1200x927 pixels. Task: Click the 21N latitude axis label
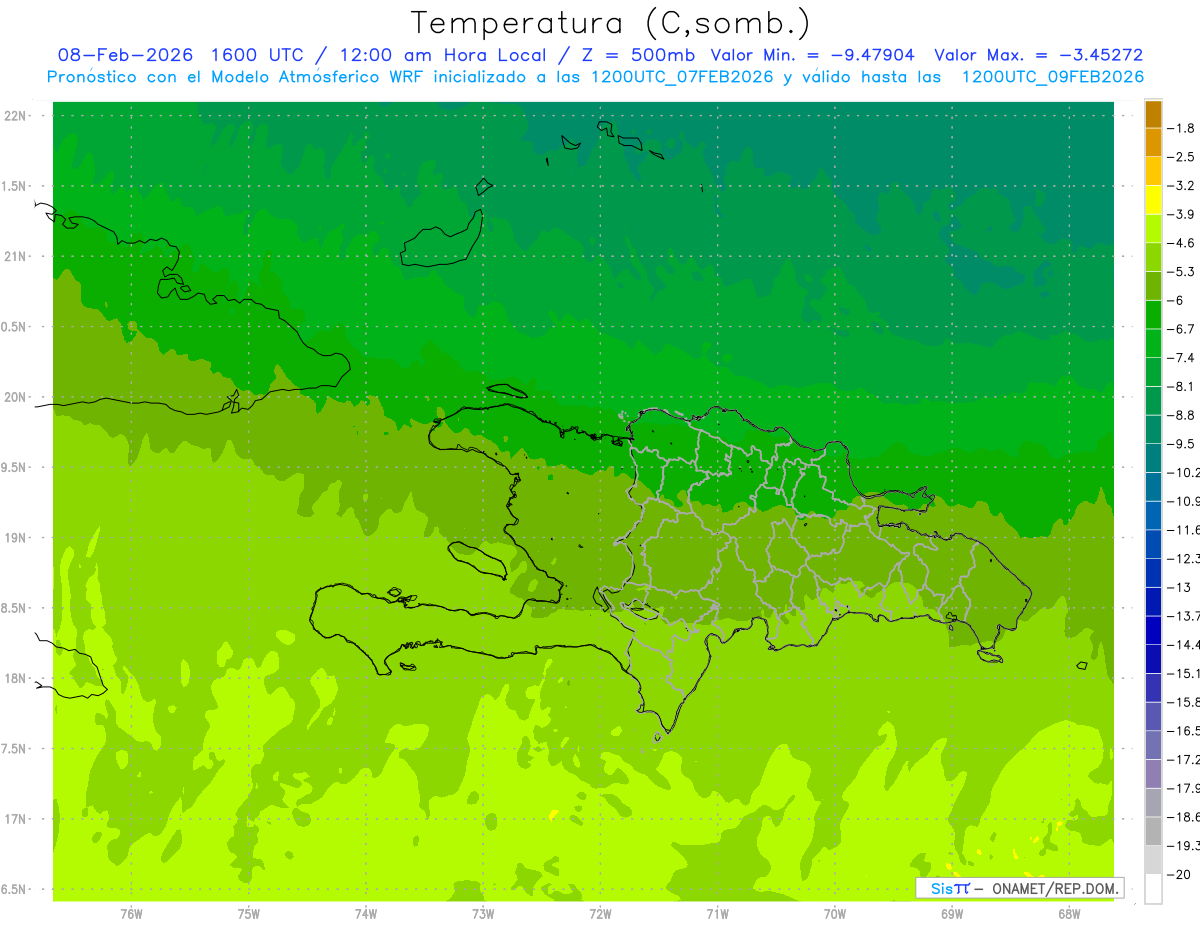tap(17, 257)
